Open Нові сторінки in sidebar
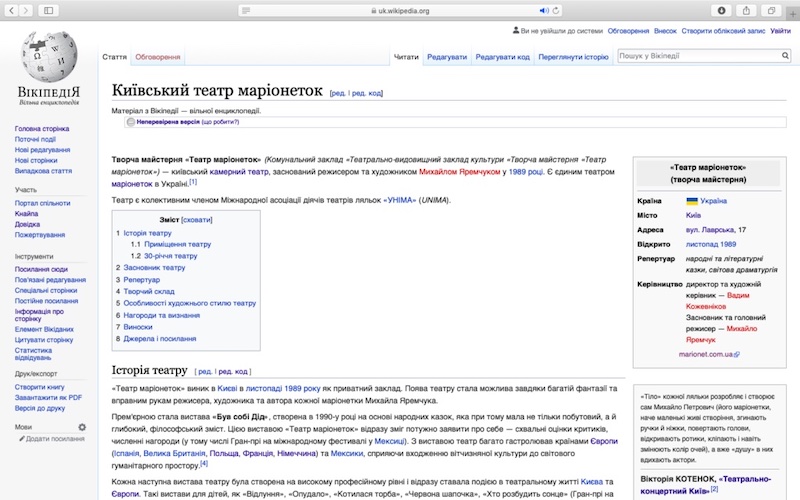This screenshot has width=800, height=500. pos(36,160)
